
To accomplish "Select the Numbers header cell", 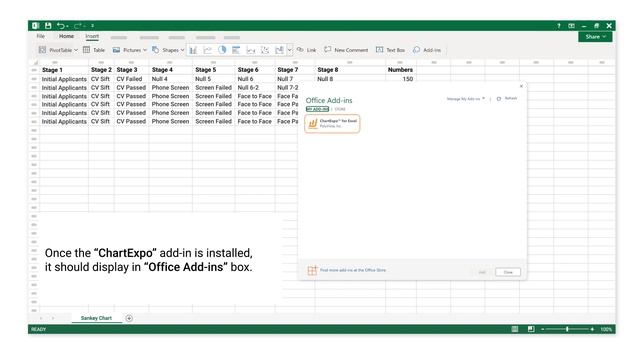I will pyautogui.click(x=401, y=70).
